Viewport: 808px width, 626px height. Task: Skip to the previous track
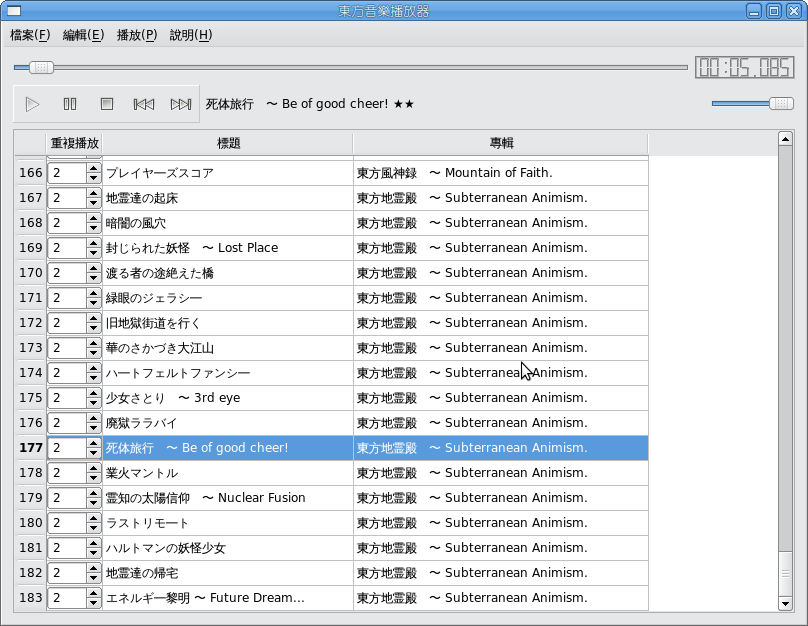coord(144,104)
